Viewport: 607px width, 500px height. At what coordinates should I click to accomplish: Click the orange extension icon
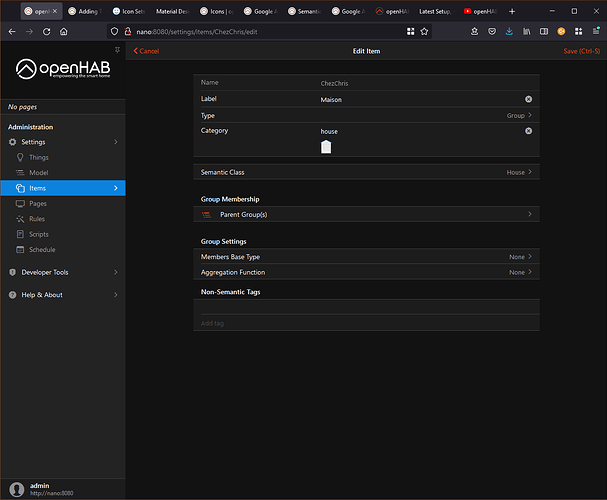(x=561, y=32)
